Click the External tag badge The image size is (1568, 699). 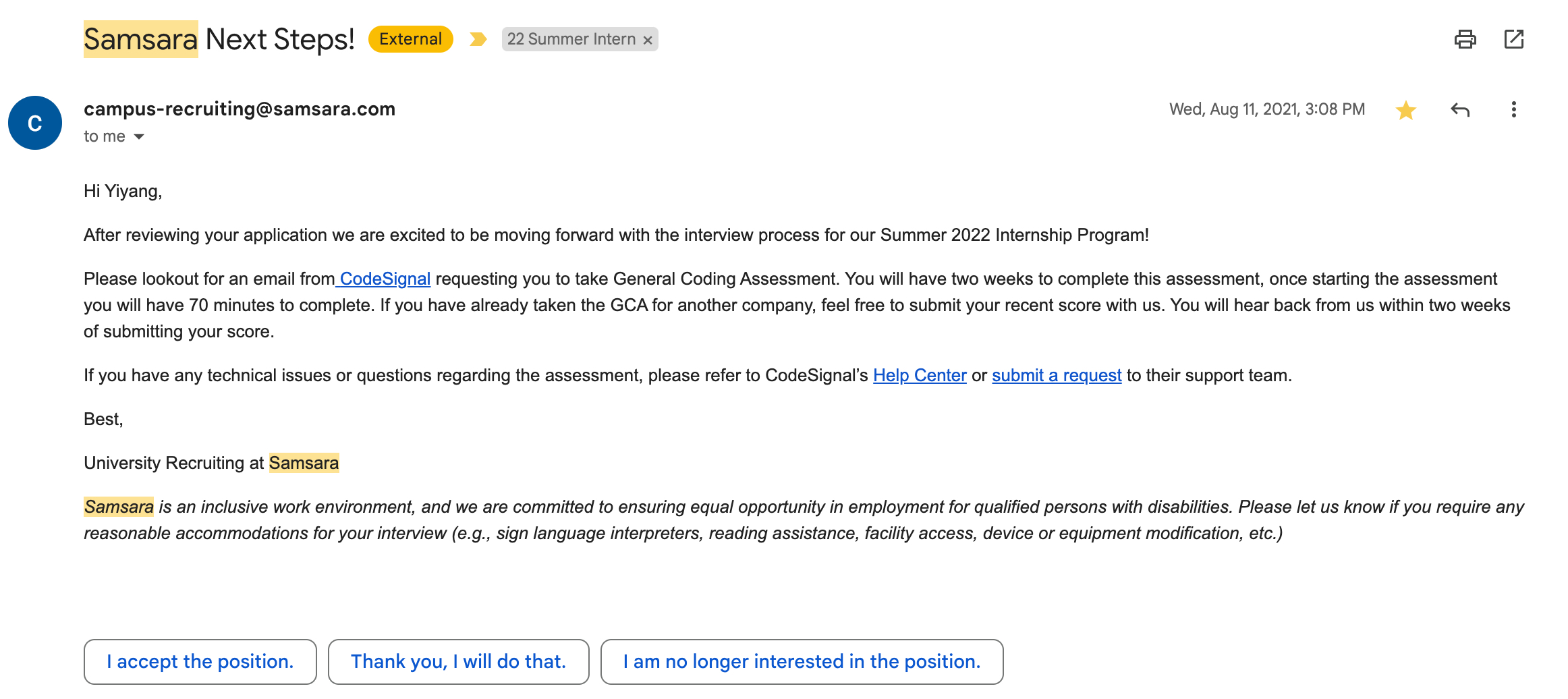click(410, 39)
